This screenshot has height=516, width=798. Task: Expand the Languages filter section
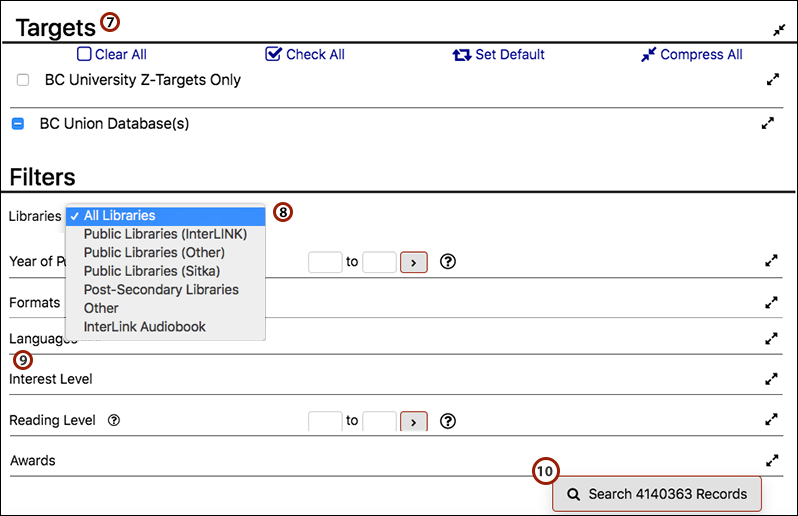(771, 339)
